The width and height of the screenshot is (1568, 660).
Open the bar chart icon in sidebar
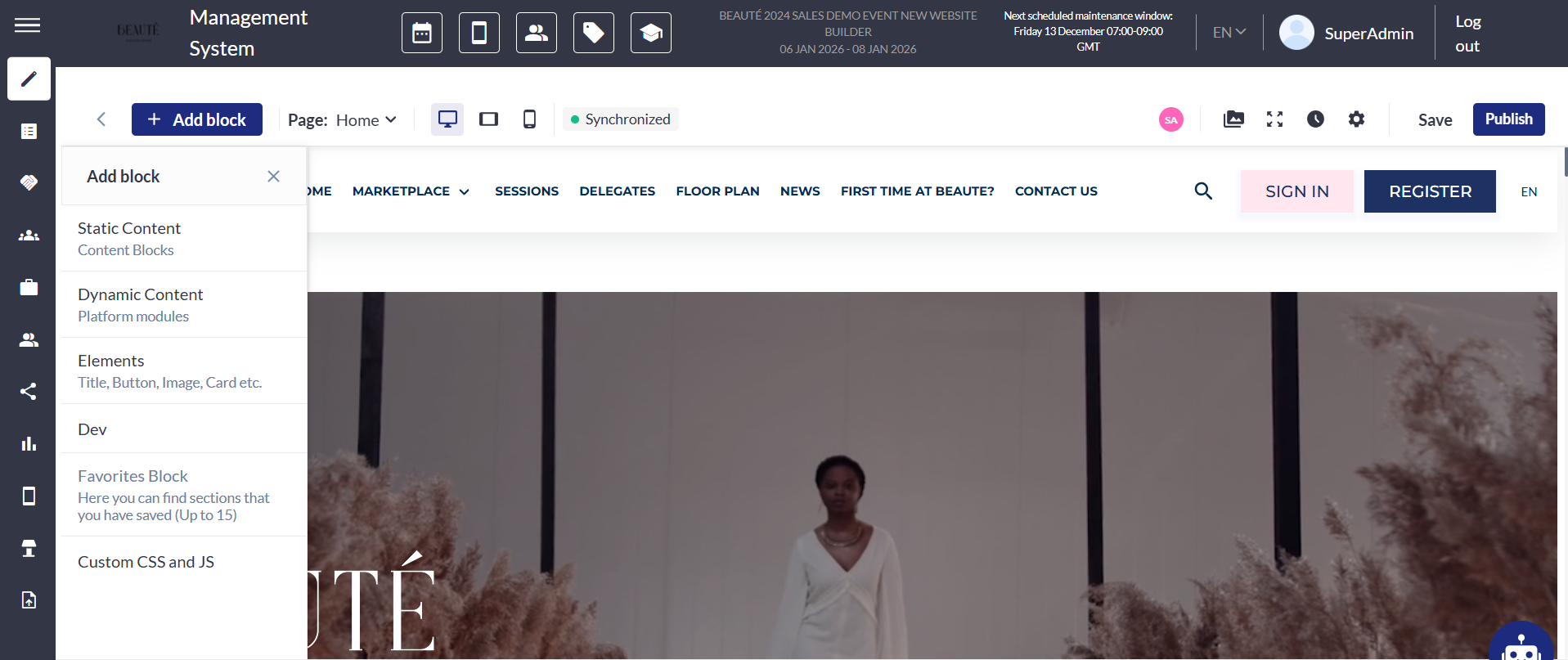pyautogui.click(x=29, y=444)
